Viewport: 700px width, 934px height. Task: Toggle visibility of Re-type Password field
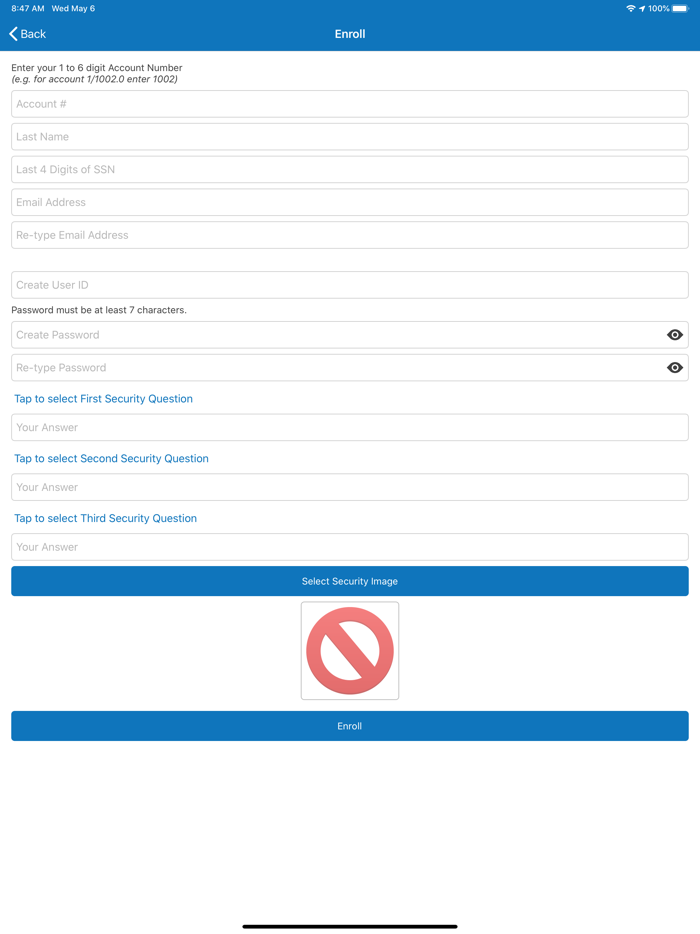(x=674, y=368)
